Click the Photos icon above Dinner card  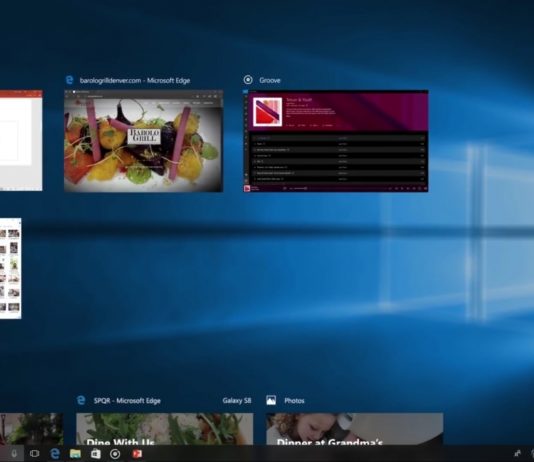[271, 400]
